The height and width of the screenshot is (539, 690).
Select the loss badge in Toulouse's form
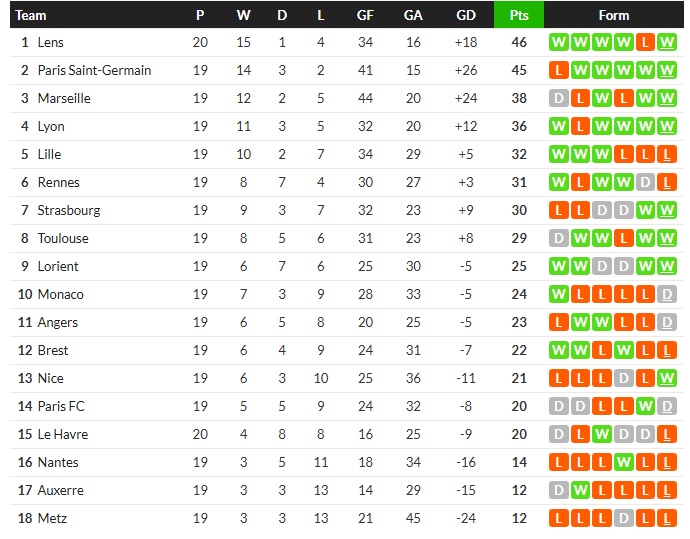pos(624,239)
